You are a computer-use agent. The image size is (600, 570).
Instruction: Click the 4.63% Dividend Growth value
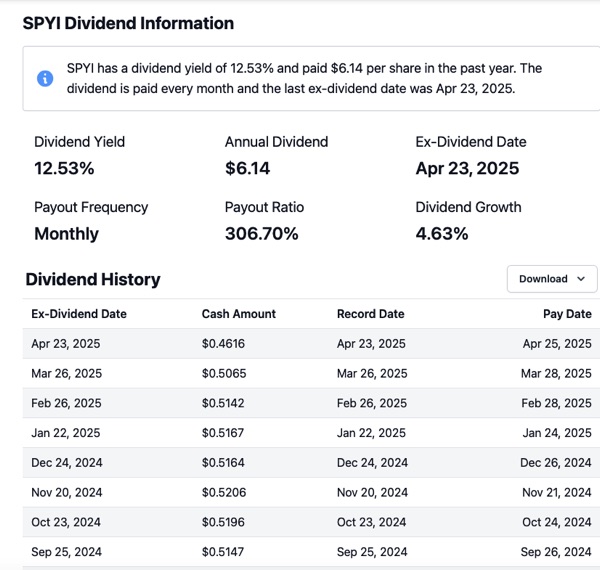442,234
